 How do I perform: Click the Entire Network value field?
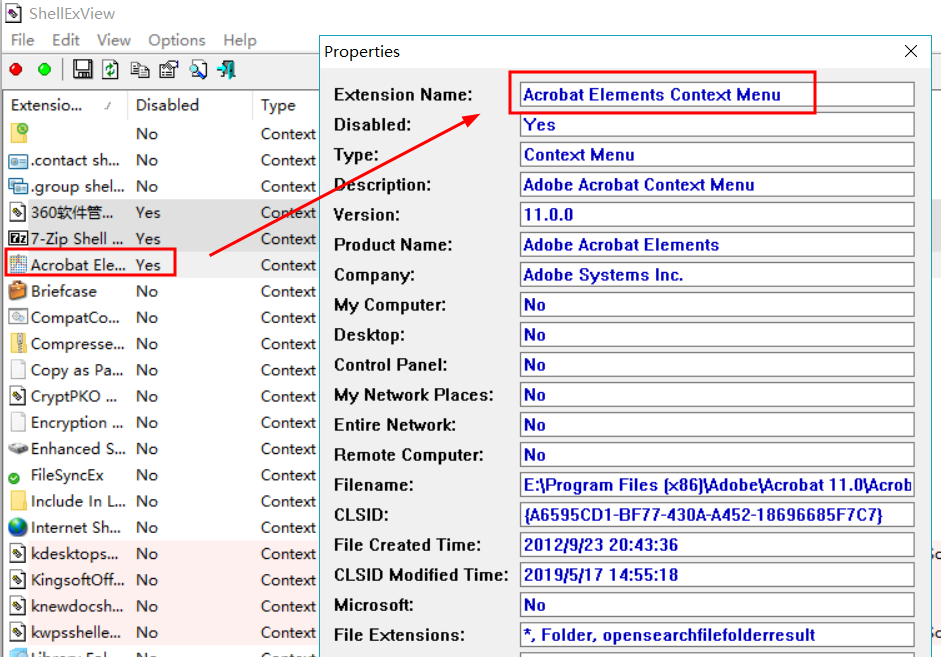[x=717, y=425]
